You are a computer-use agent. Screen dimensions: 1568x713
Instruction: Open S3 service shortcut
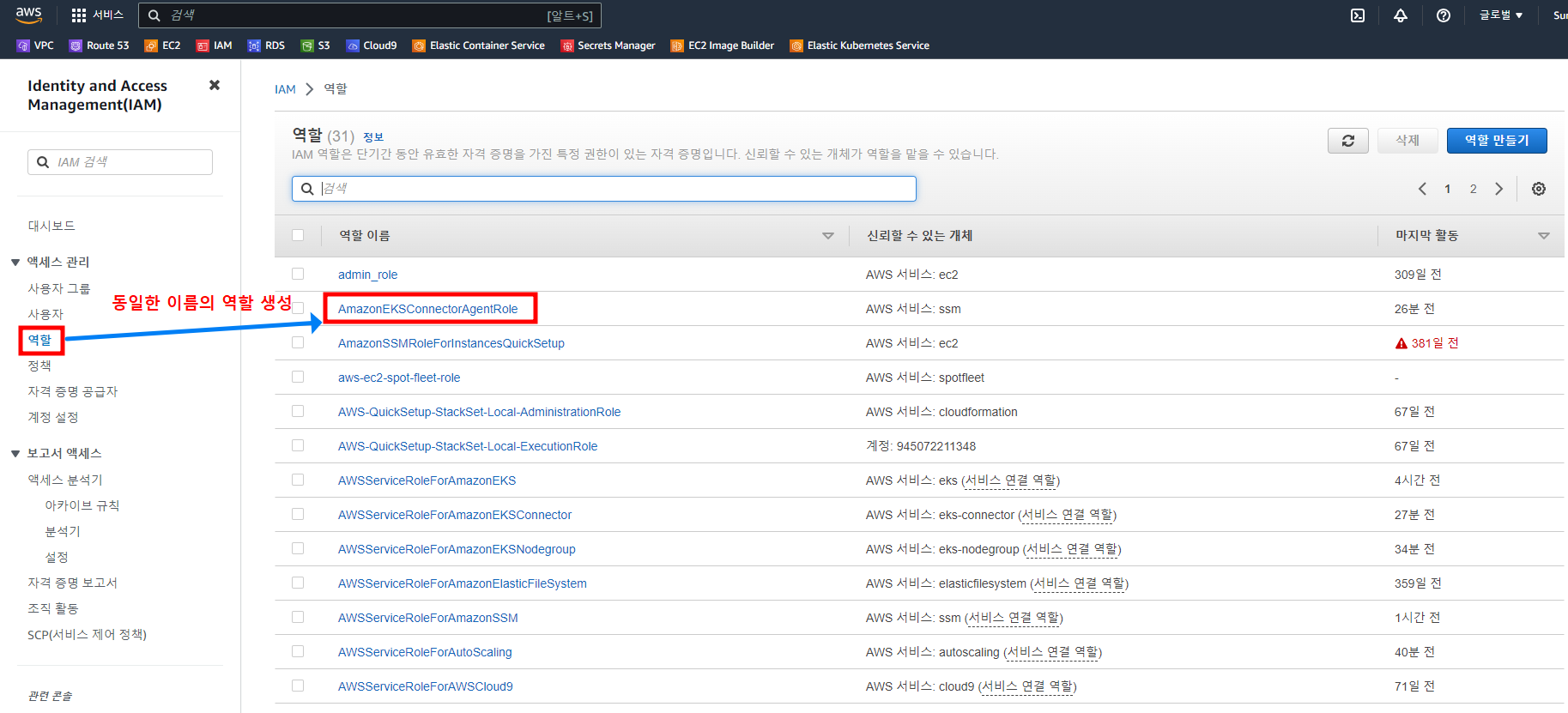click(x=315, y=45)
